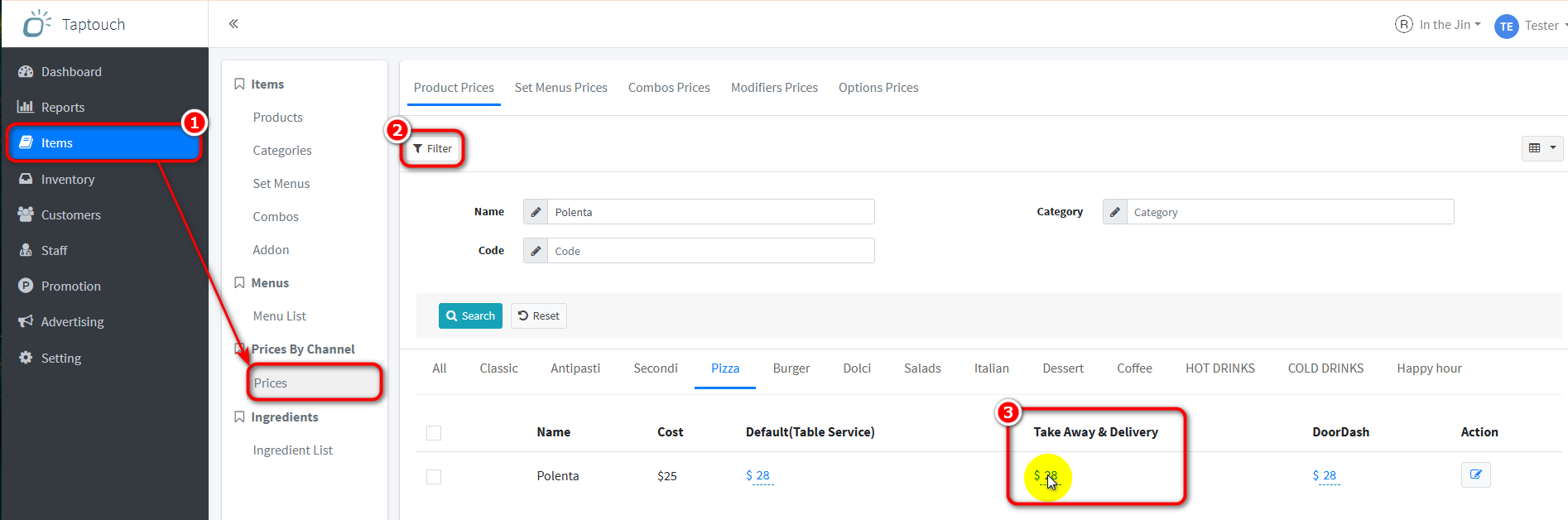Click the Taptouch logo icon
Screen dimensions: 1568x520
click(36, 24)
